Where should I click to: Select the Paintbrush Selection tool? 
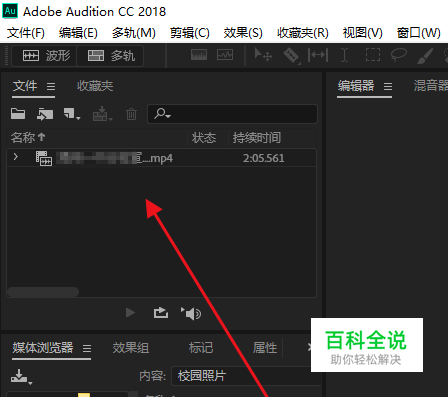(x=425, y=56)
